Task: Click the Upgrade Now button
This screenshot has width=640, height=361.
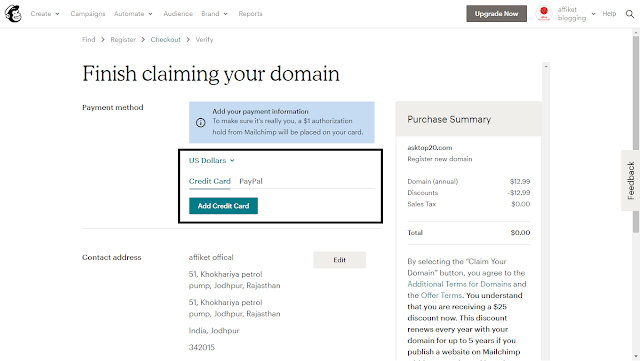Action: click(x=496, y=13)
